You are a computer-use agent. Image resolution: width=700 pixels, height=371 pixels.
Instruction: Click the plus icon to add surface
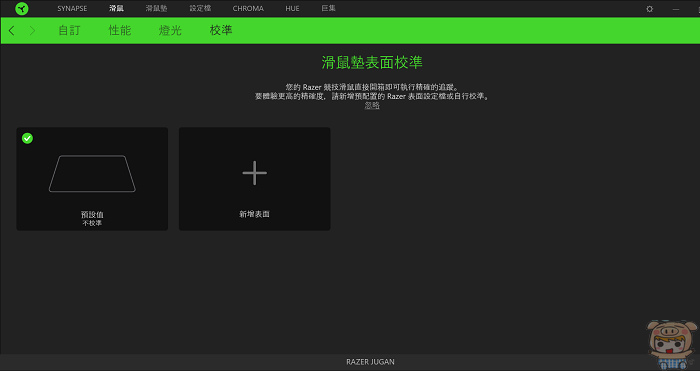[254, 173]
